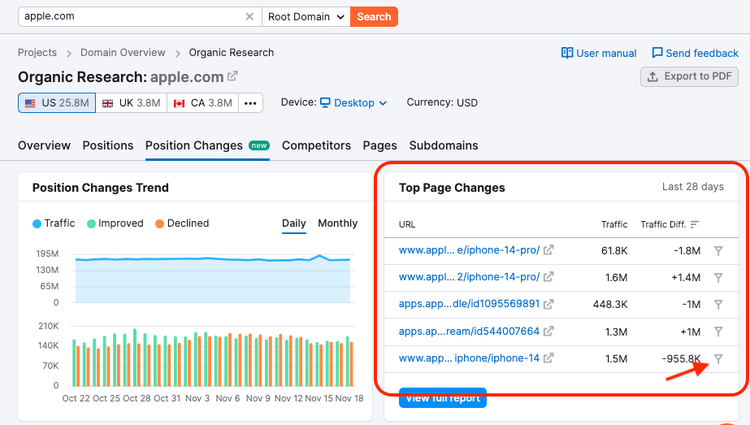
Task: Toggle Declined series in chart legend
Action: coord(182,223)
